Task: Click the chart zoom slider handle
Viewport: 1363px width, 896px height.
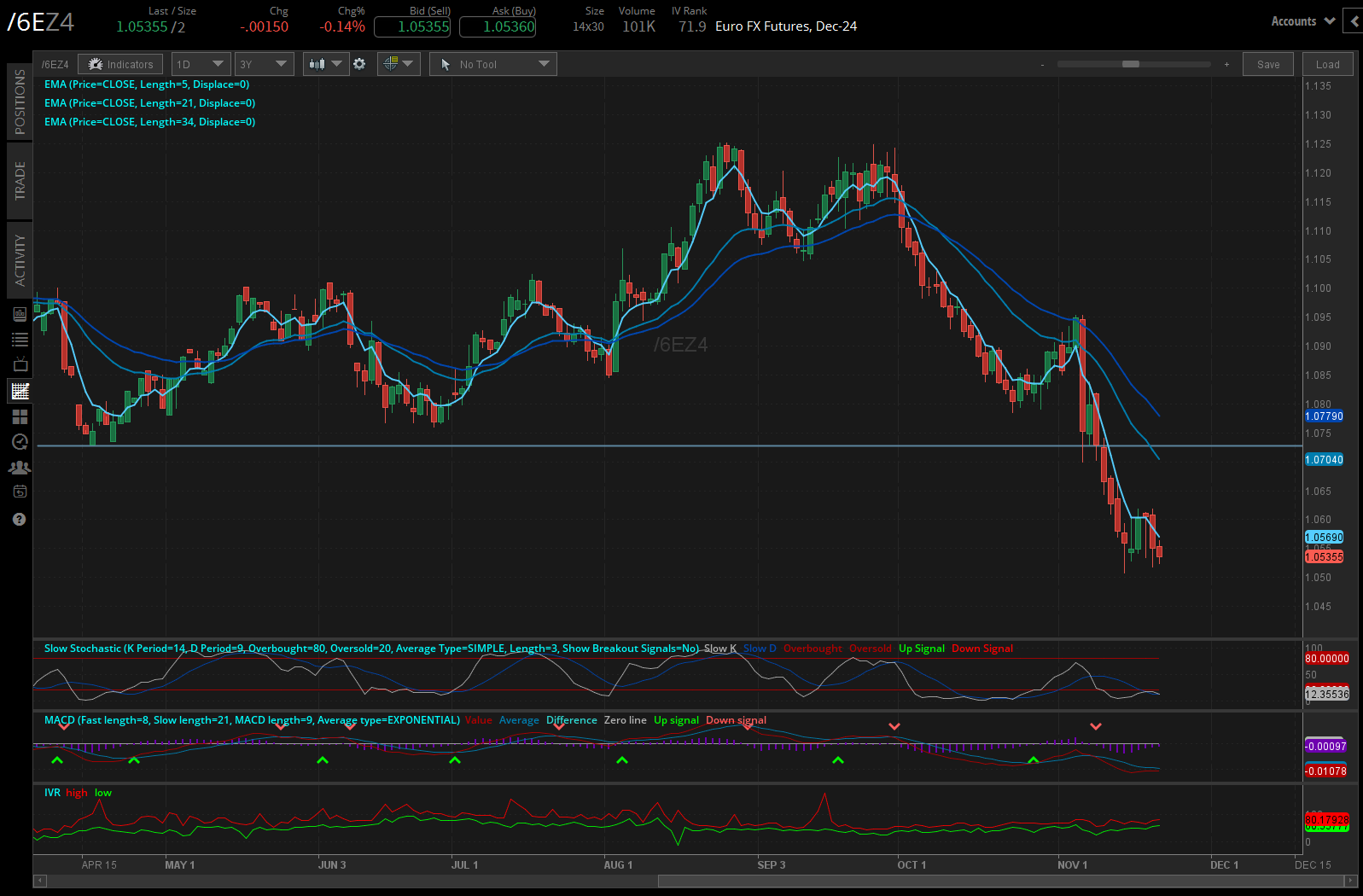Action: (1130, 64)
